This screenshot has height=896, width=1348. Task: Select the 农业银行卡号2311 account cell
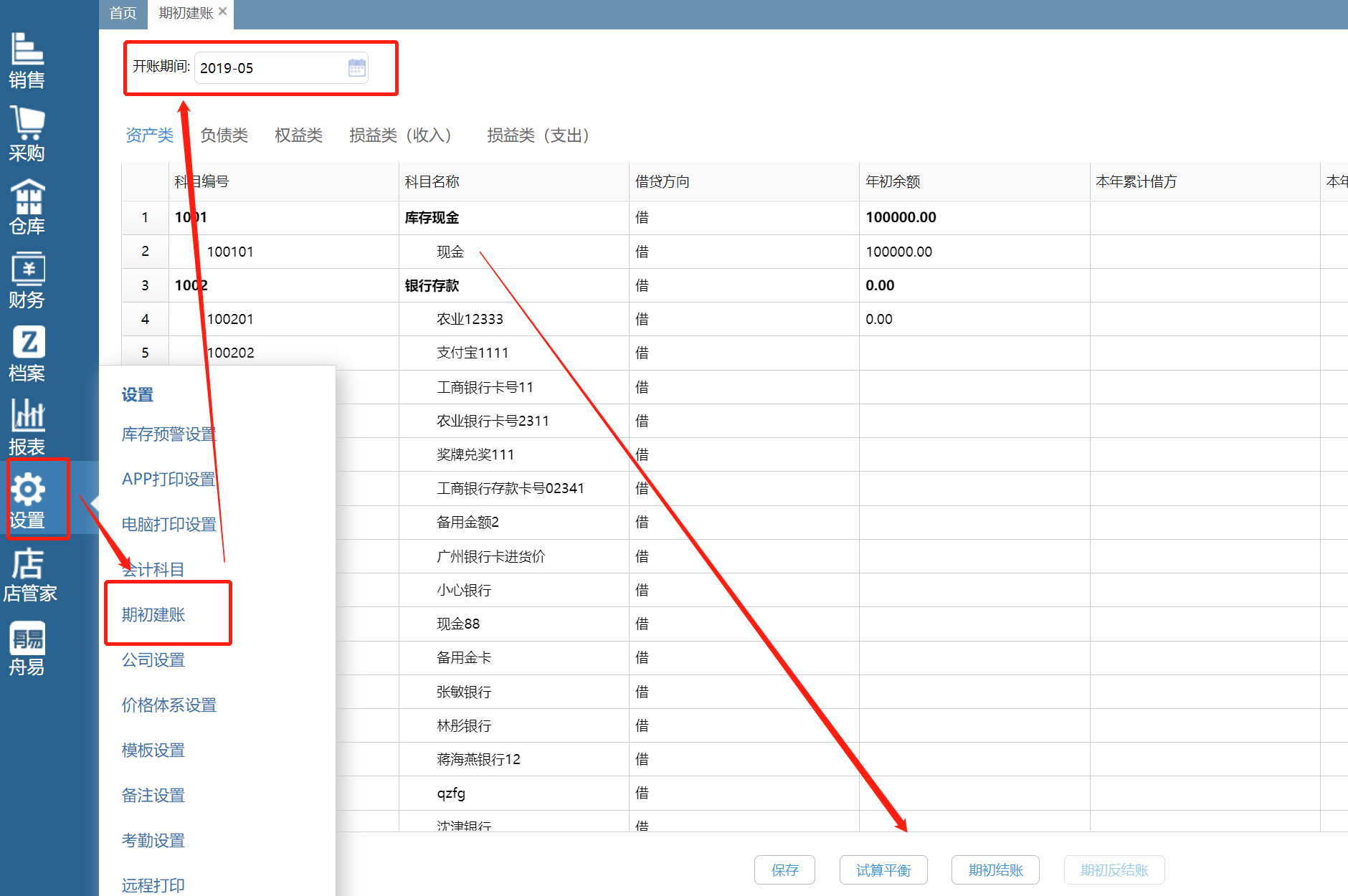513,421
